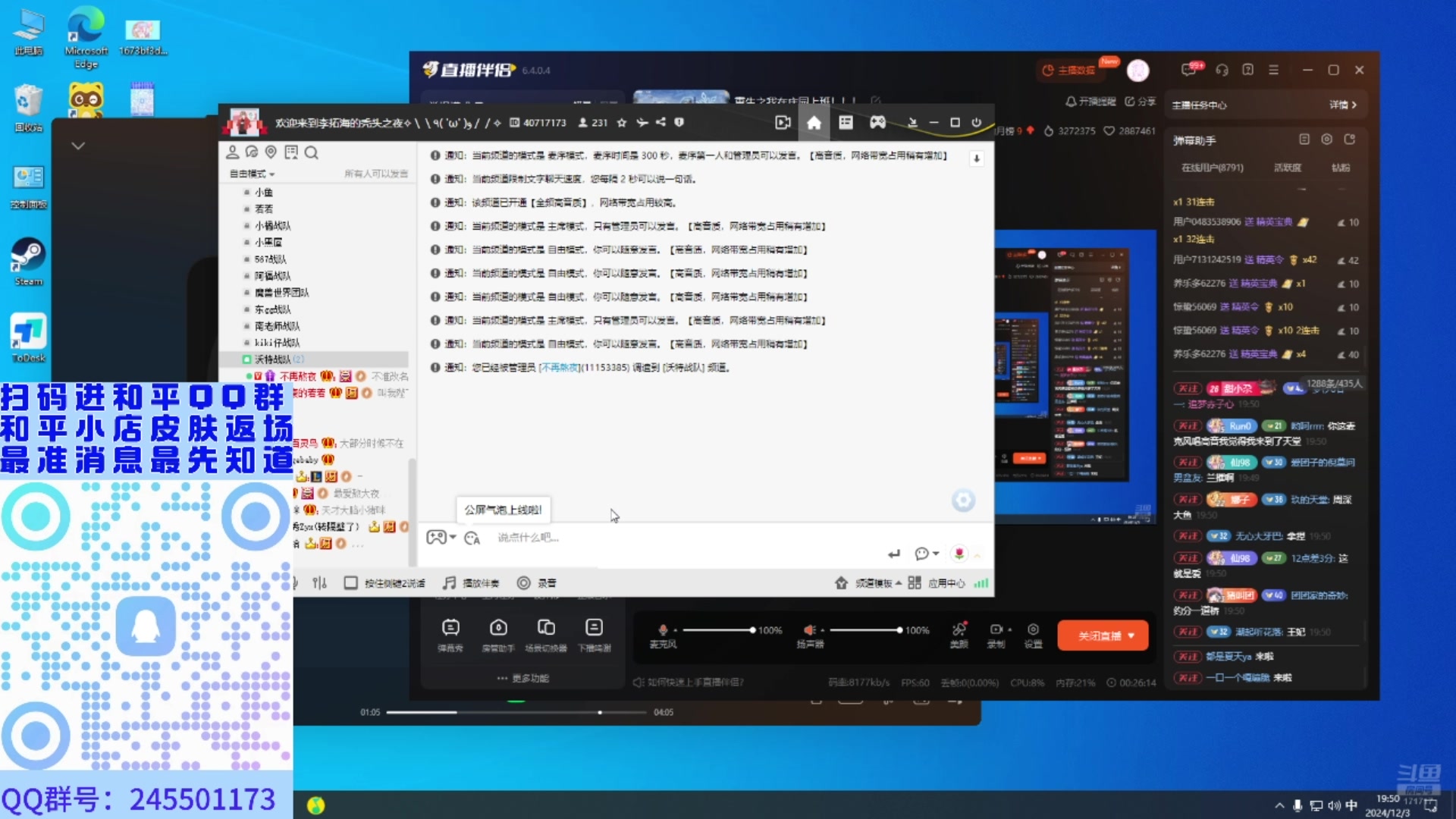The image size is (1456, 819).
Task: Click the search icon above channel tree
Action: click(311, 152)
